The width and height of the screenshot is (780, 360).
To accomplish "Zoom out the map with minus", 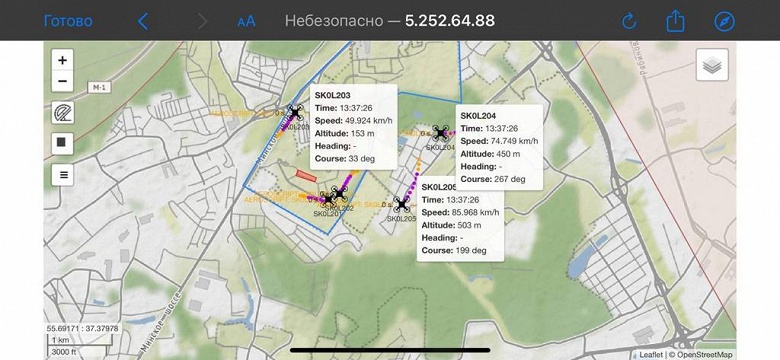I will pos(62,81).
